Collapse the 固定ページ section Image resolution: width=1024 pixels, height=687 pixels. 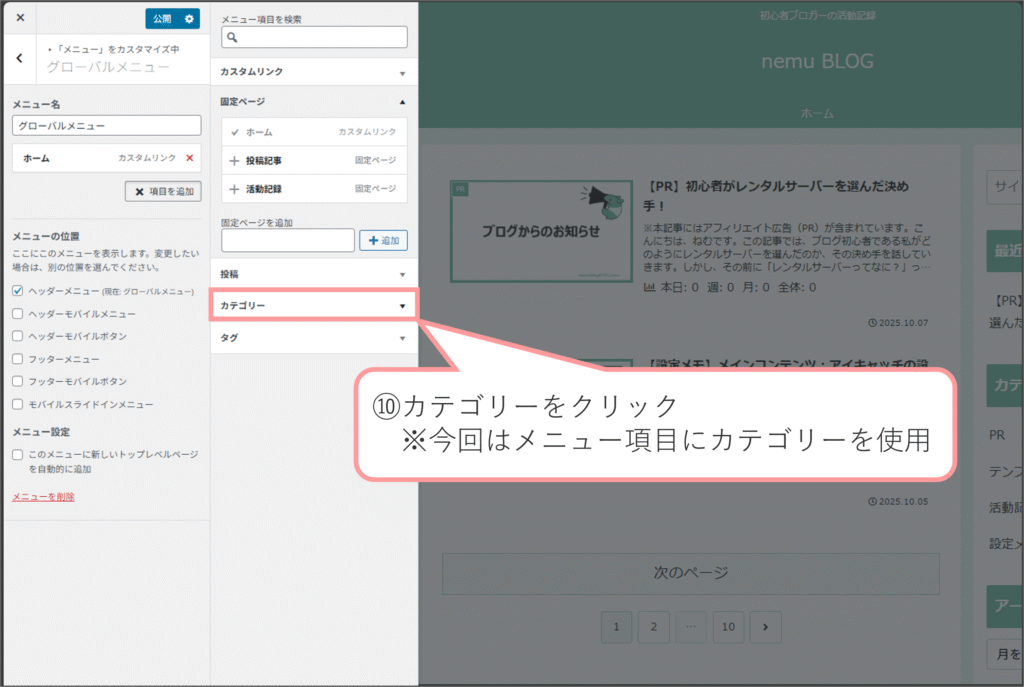point(313,102)
